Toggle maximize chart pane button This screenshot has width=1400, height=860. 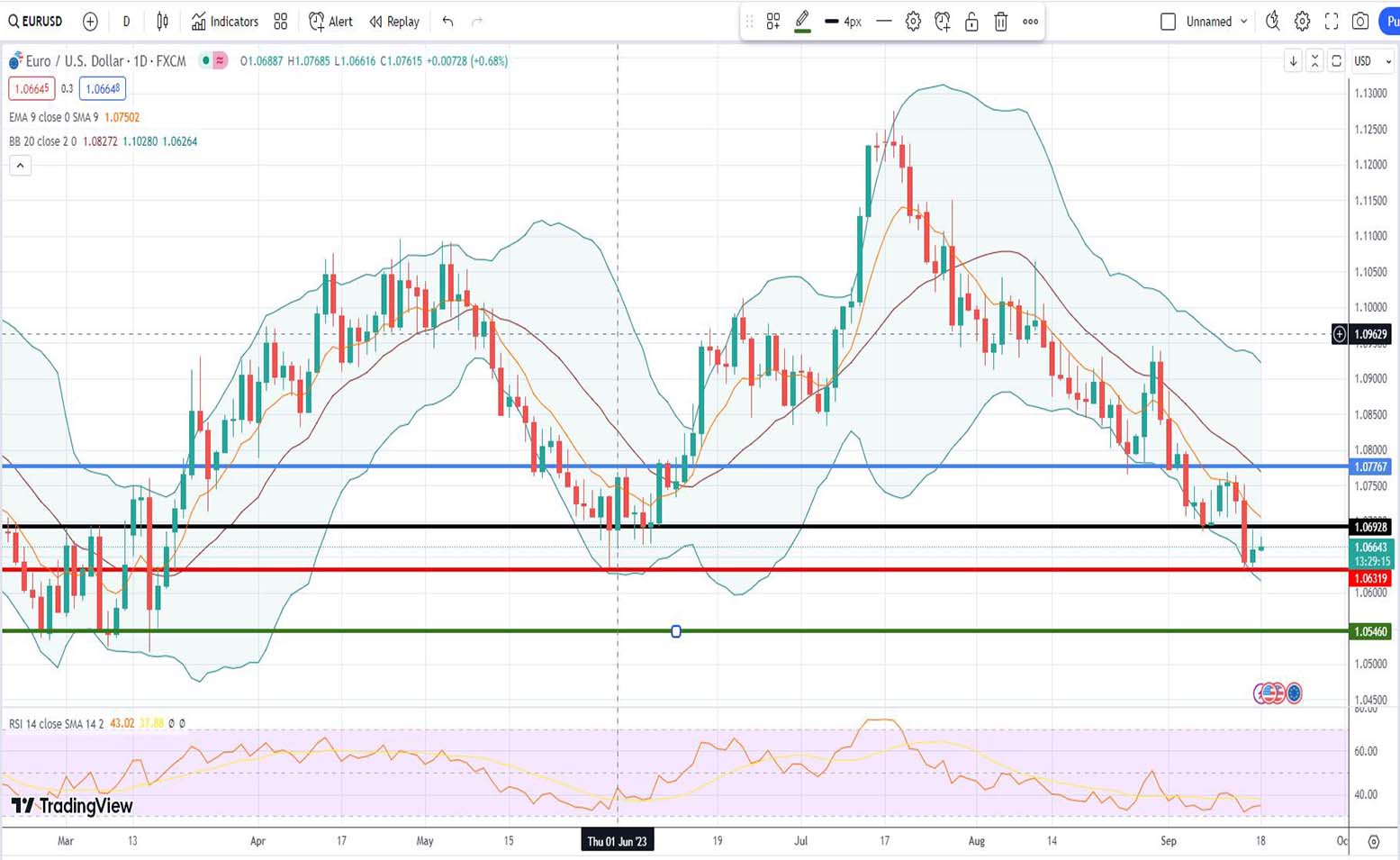pyautogui.click(x=1336, y=61)
